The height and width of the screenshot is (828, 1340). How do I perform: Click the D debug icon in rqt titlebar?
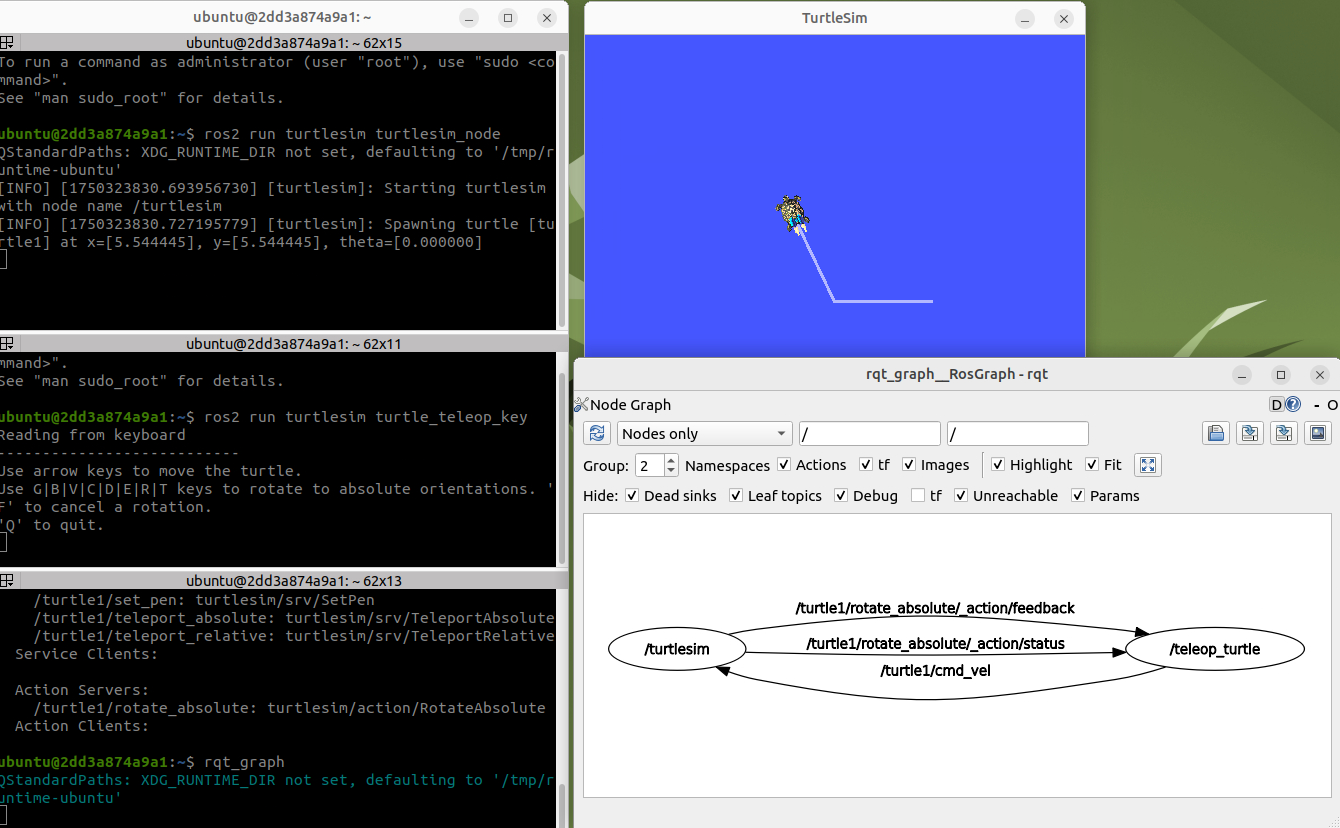point(1275,404)
